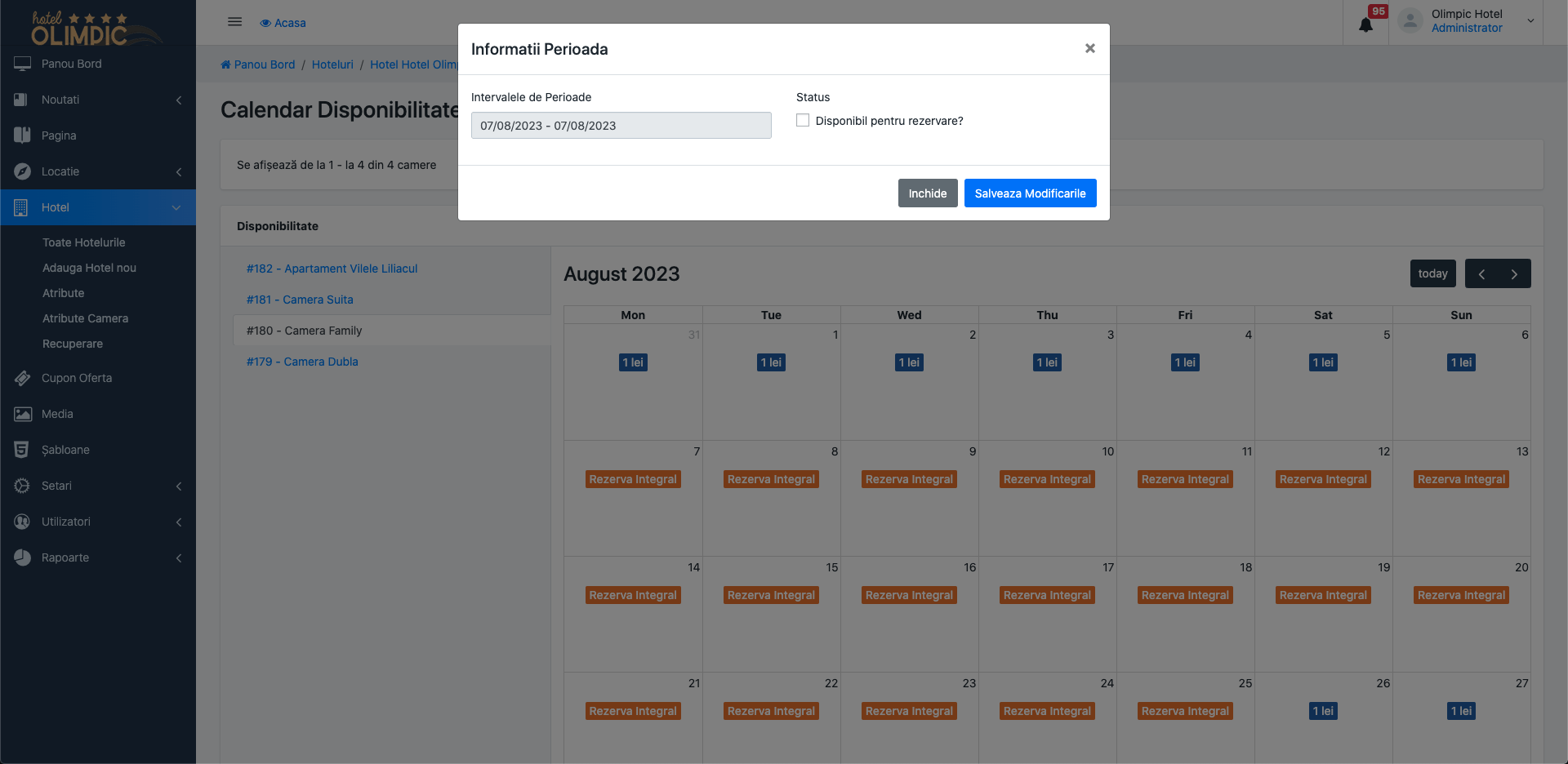Click Salveaza Modificarile button
The image size is (1568, 764).
(1030, 193)
